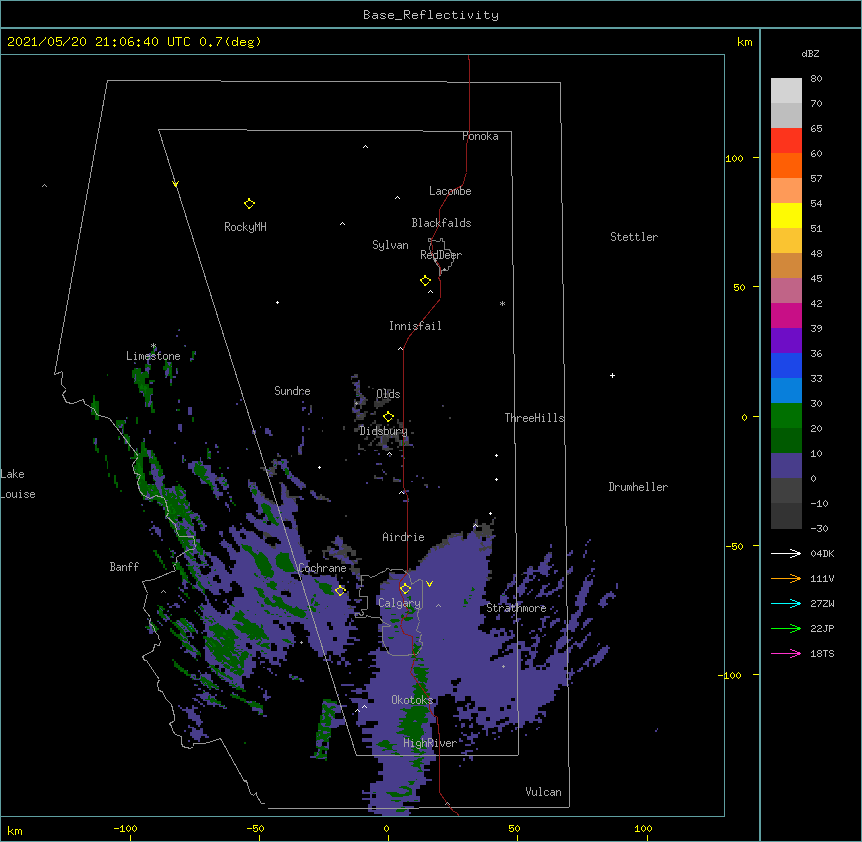Select the dark green 20 dBZ legend swatch
Viewport: 862px width, 842px height.
click(x=786, y=441)
